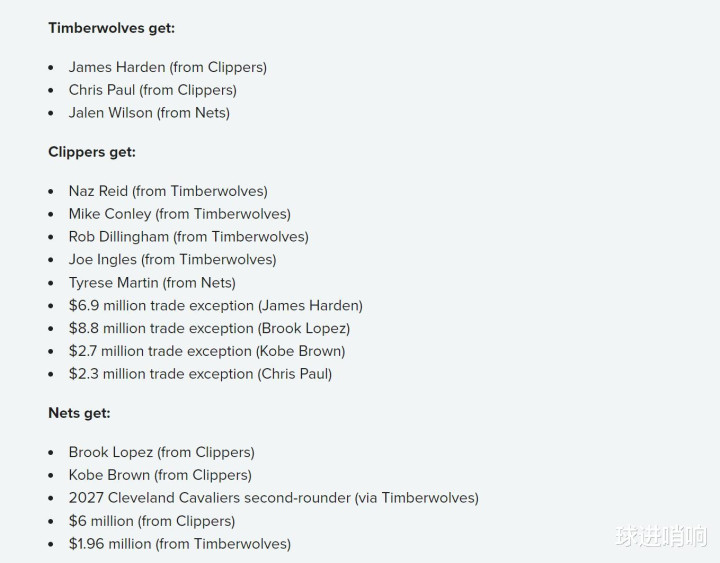The image size is (720, 563).
Task: Click the $6.9 million trade exception line
Action: click(215, 306)
